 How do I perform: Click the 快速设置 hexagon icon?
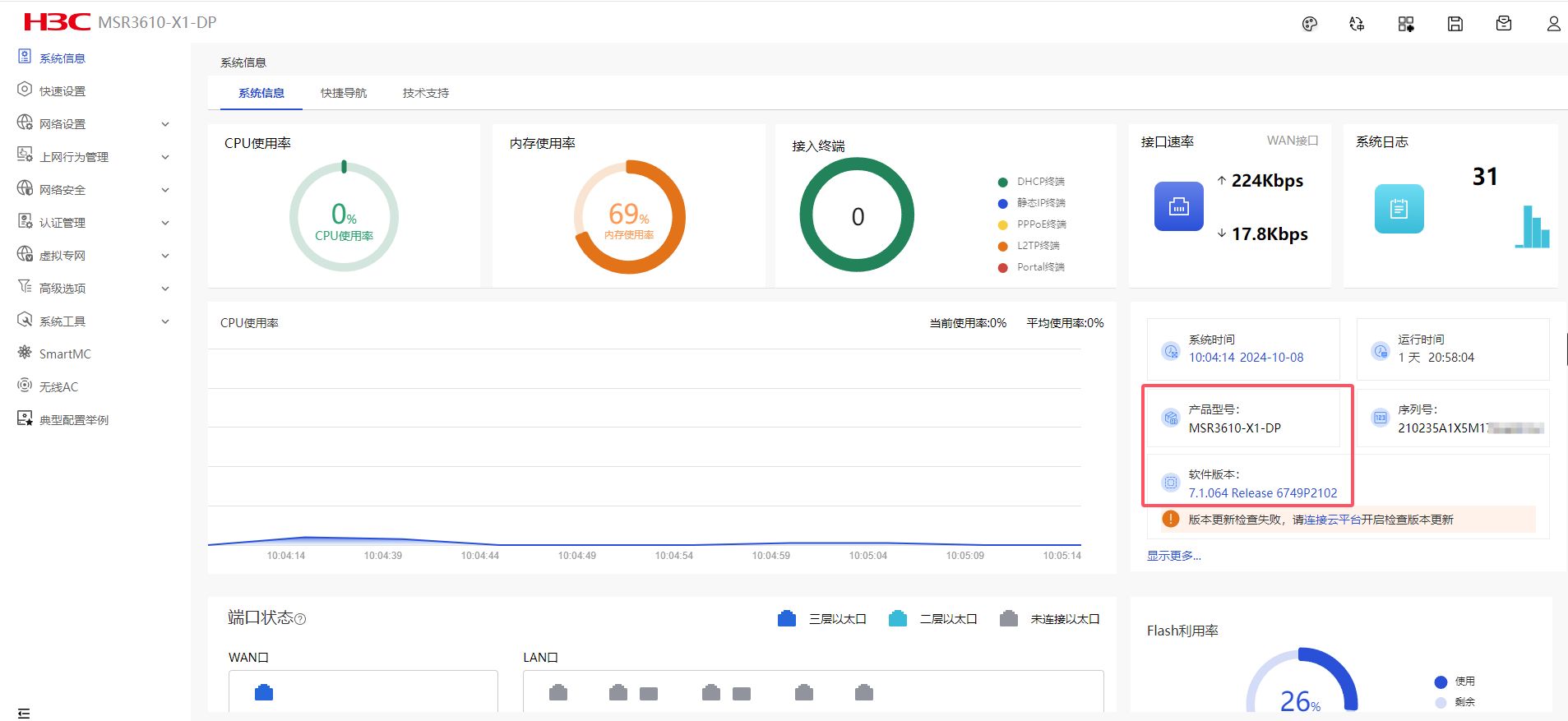[x=25, y=90]
